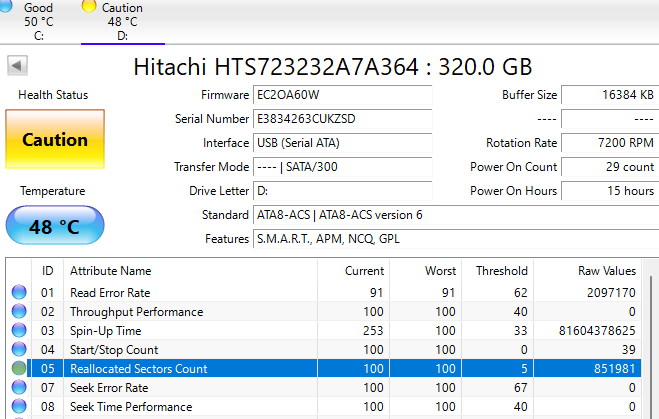Click the Caution health status button
Screen dimensions: 659x419
coord(55,139)
